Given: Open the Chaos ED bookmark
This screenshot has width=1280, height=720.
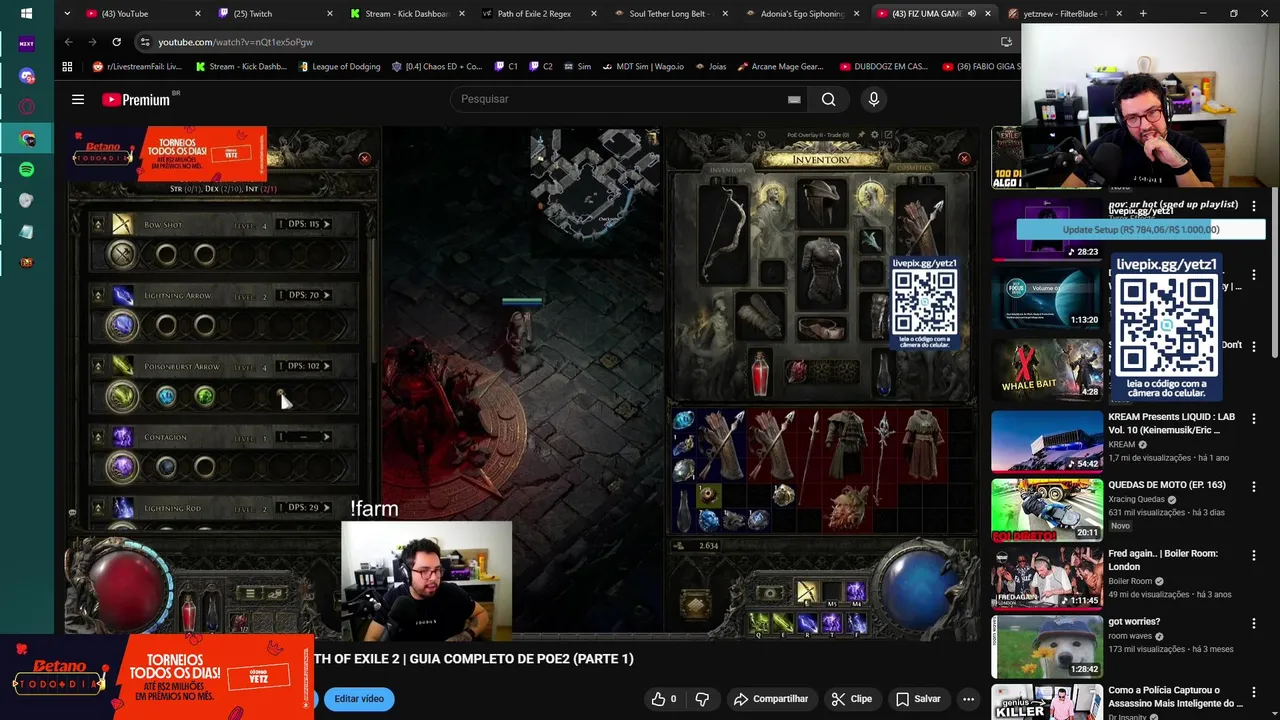Looking at the screenshot, I should tap(437, 66).
